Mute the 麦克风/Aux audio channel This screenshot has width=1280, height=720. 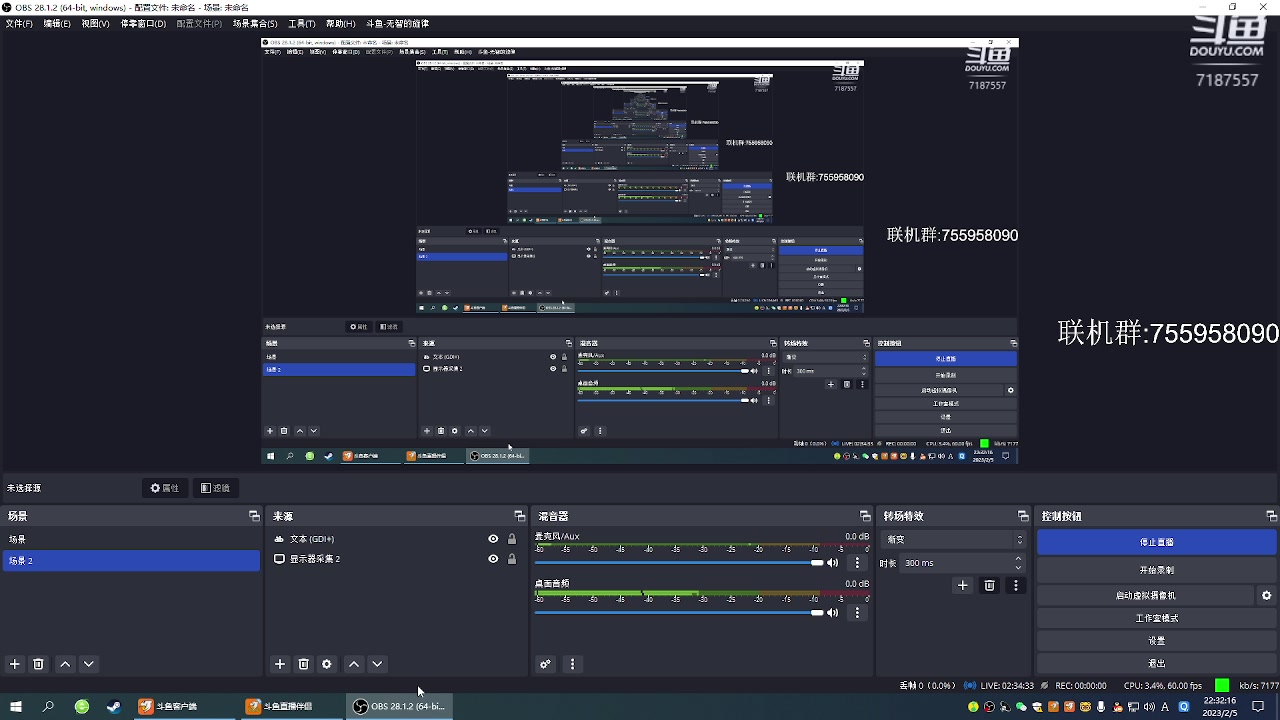[x=832, y=563]
